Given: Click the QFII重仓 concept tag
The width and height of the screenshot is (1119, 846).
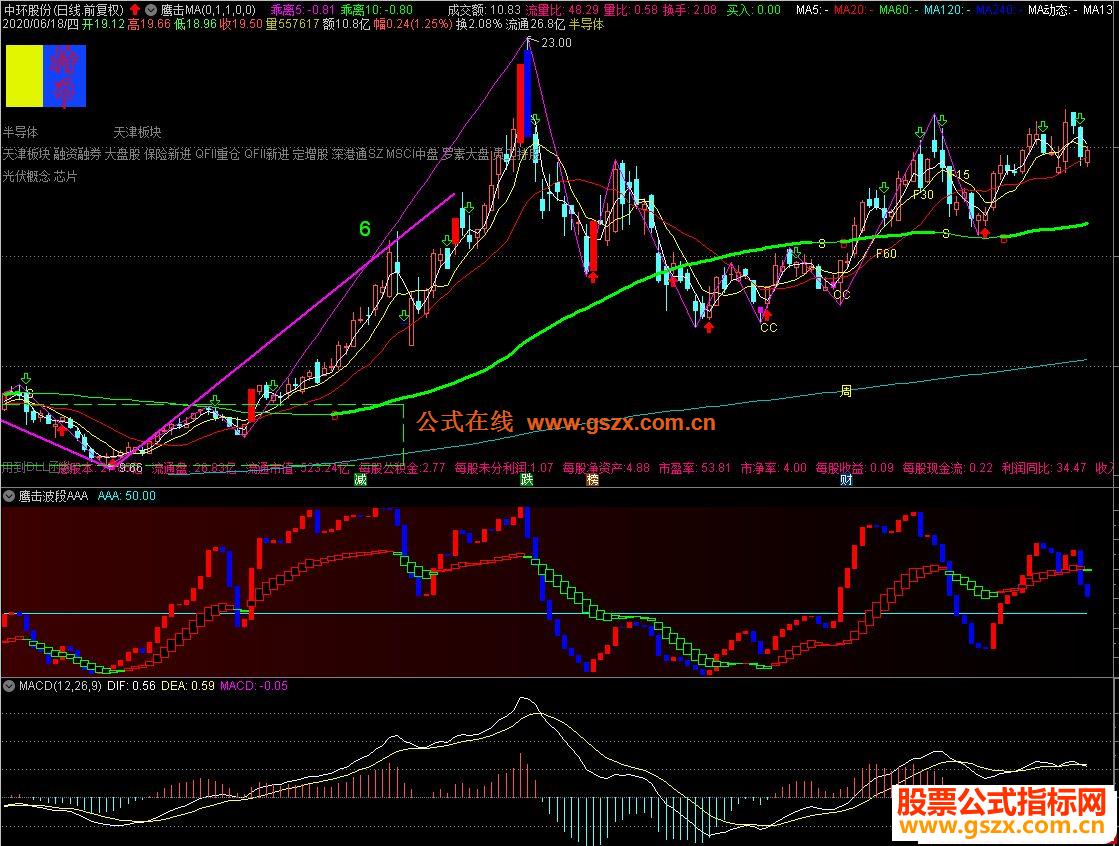Looking at the screenshot, I should [x=218, y=154].
